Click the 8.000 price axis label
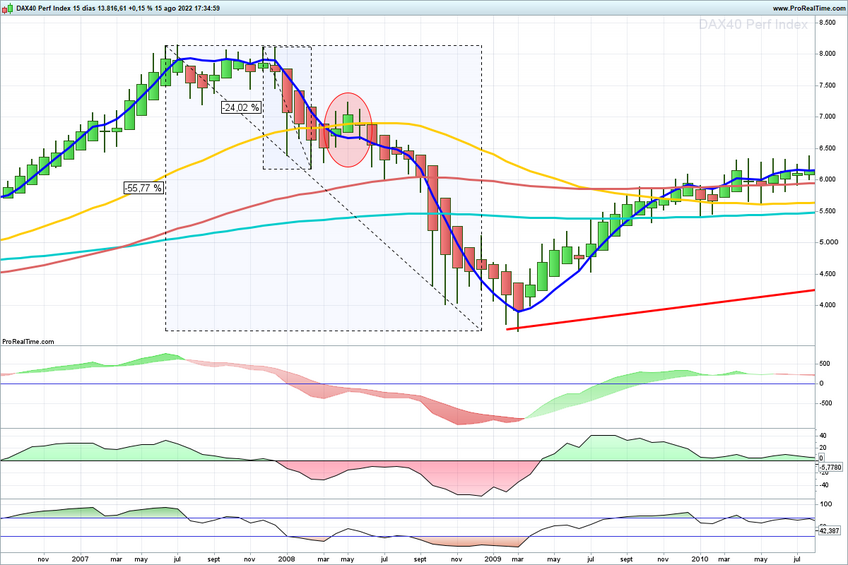This screenshot has height=565, width=848. pyautogui.click(x=827, y=54)
